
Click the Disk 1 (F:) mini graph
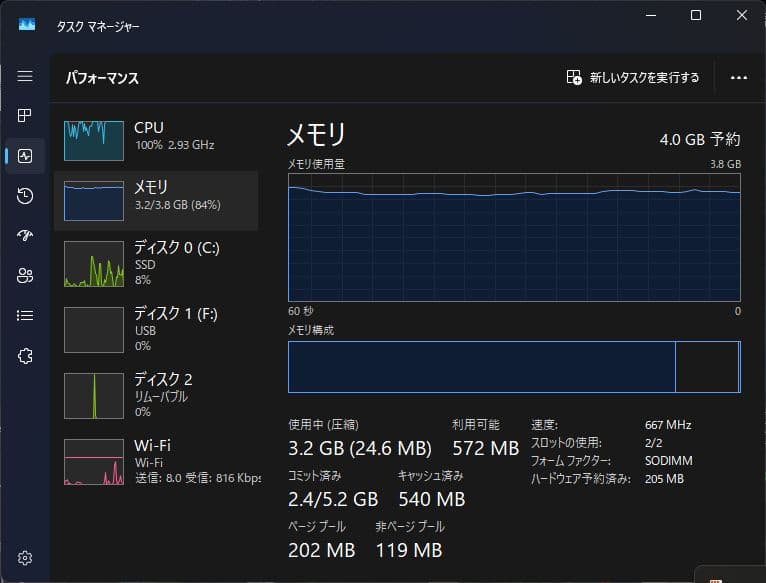coord(94,330)
